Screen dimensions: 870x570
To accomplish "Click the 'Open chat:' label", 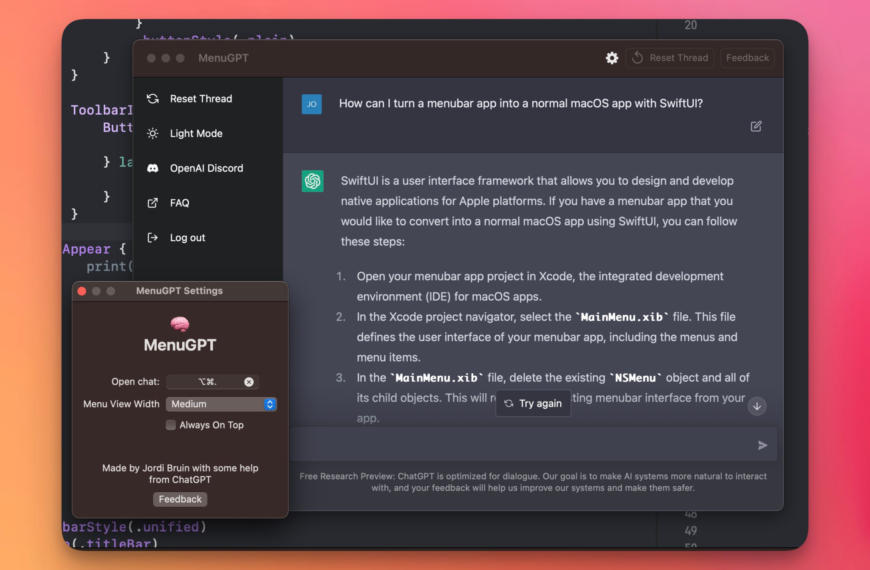I will (135, 382).
